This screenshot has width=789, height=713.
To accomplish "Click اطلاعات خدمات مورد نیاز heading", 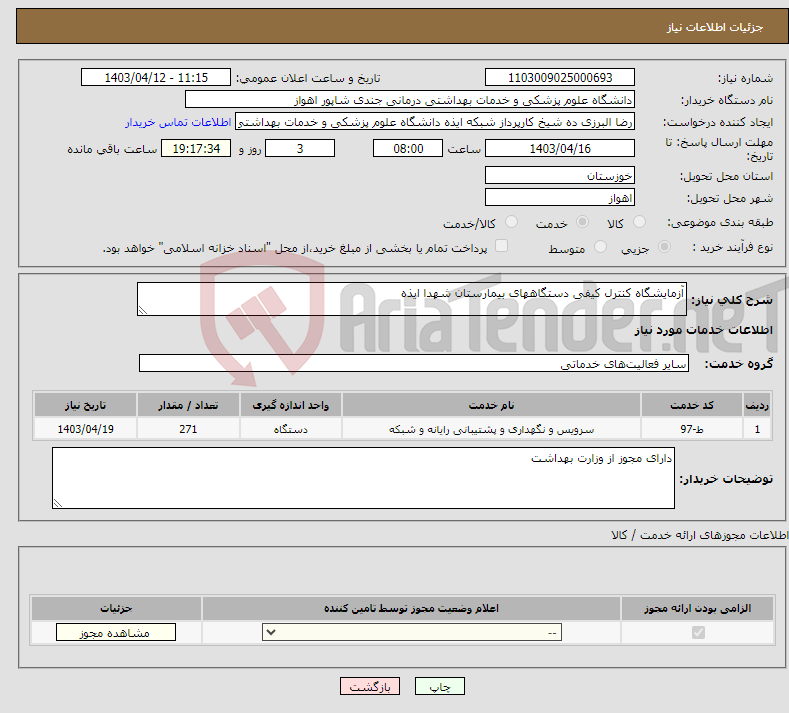I will [703, 330].
